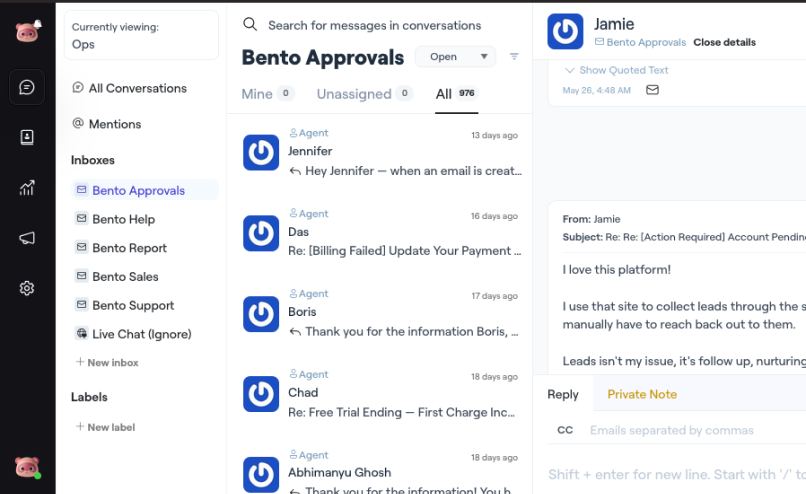Open the Reports chart icon
Viewport: 806px width, 494px height.
27,188
